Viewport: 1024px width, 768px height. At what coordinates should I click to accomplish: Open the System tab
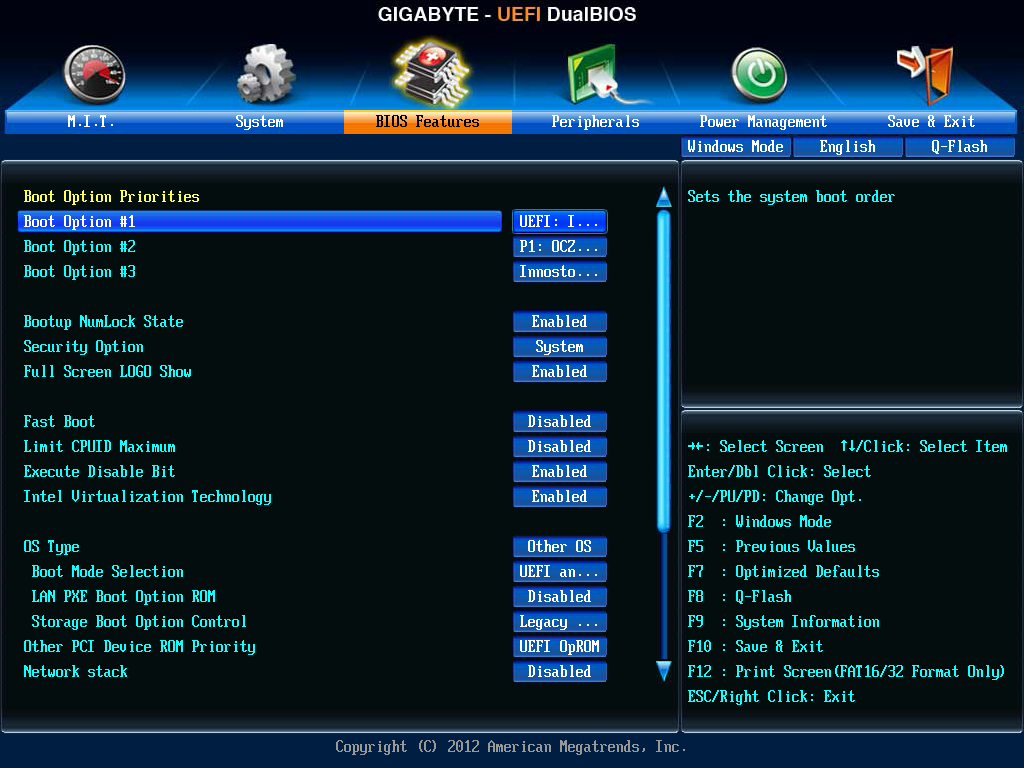[259, 121]
